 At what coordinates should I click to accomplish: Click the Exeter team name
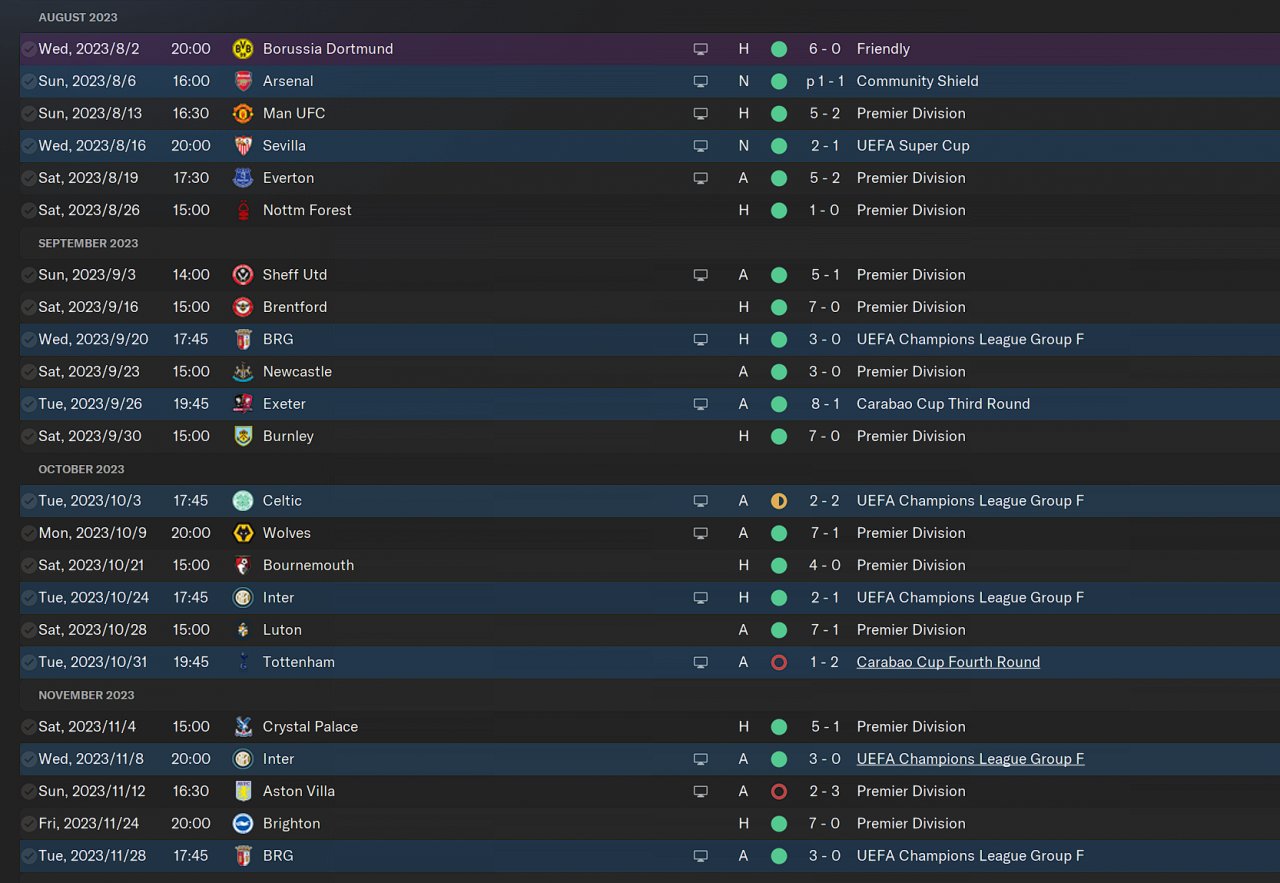point(284,404)
